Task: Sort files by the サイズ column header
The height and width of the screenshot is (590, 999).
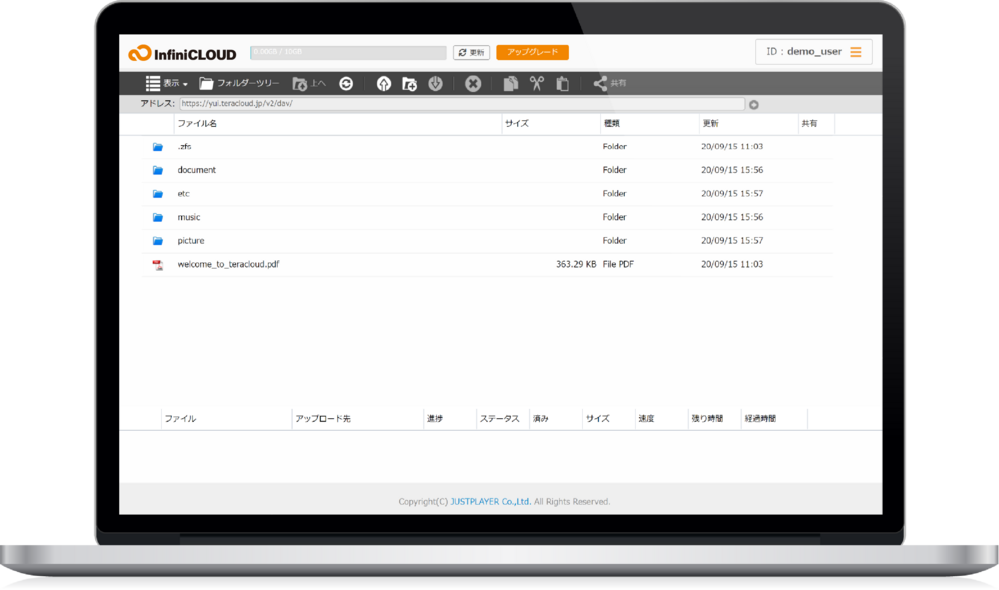Action: (518, 123)
